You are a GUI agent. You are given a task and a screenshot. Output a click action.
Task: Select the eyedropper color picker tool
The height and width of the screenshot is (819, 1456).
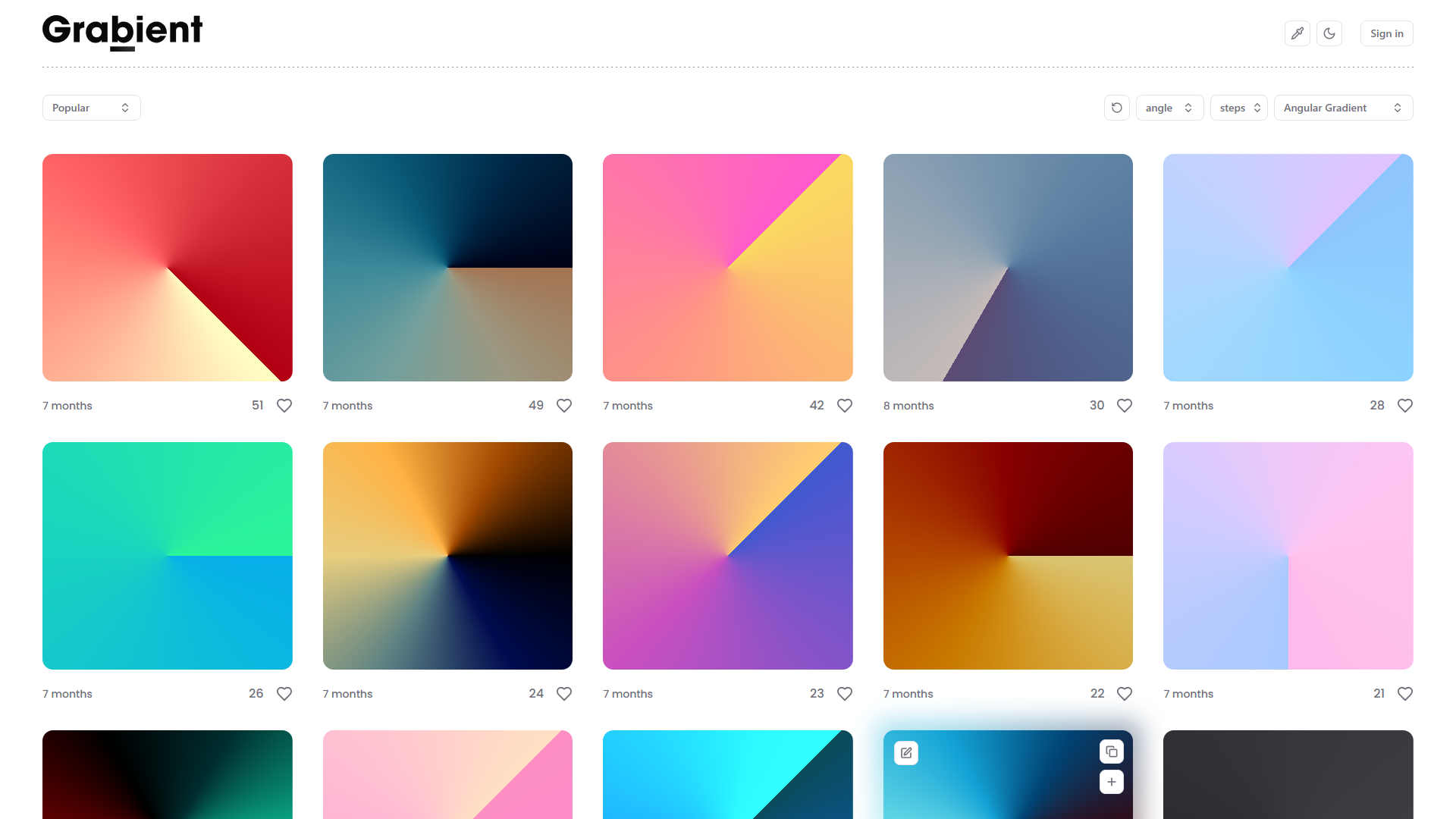coord(1297,33)
